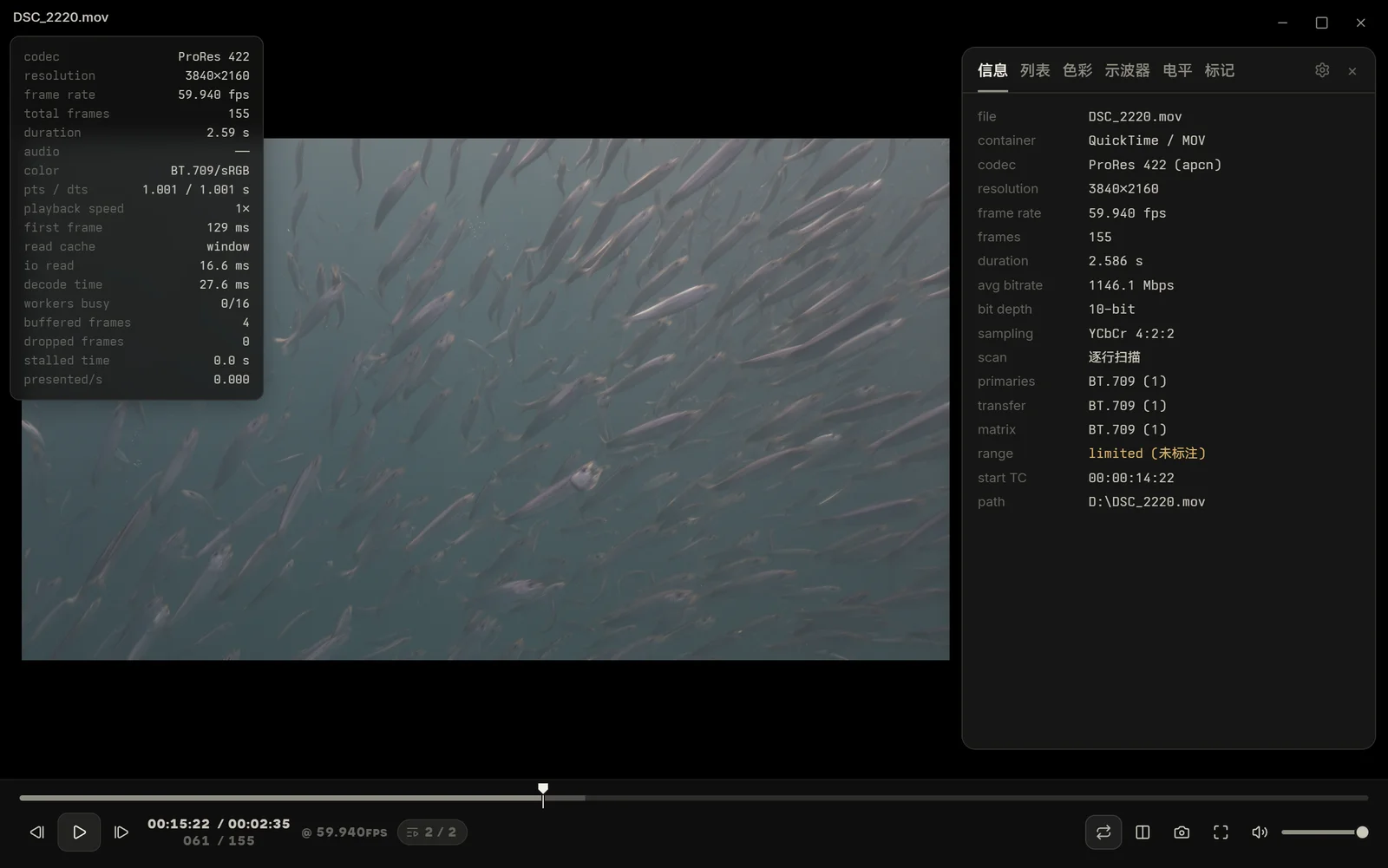The width and height of the screenshot is (1388, 868).
Task: Click the color BT.709/sRGB stat
Action: pos(136,171)
